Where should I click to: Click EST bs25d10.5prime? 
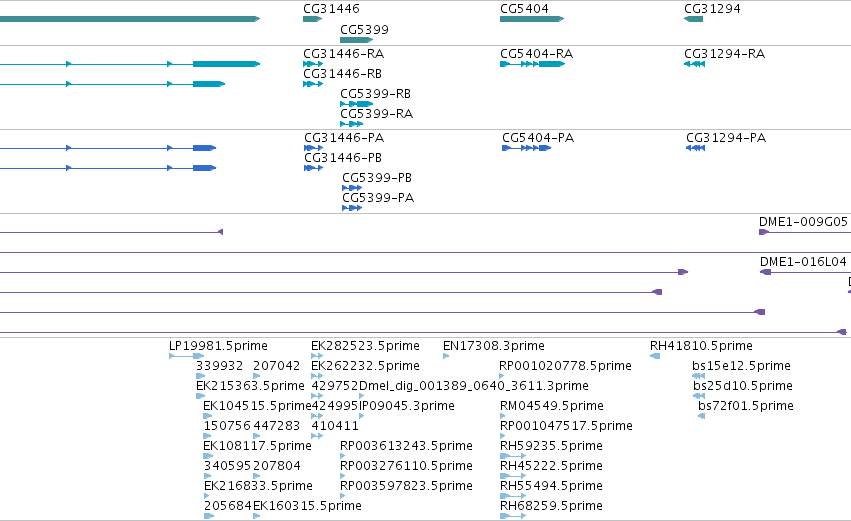(698, 396)
